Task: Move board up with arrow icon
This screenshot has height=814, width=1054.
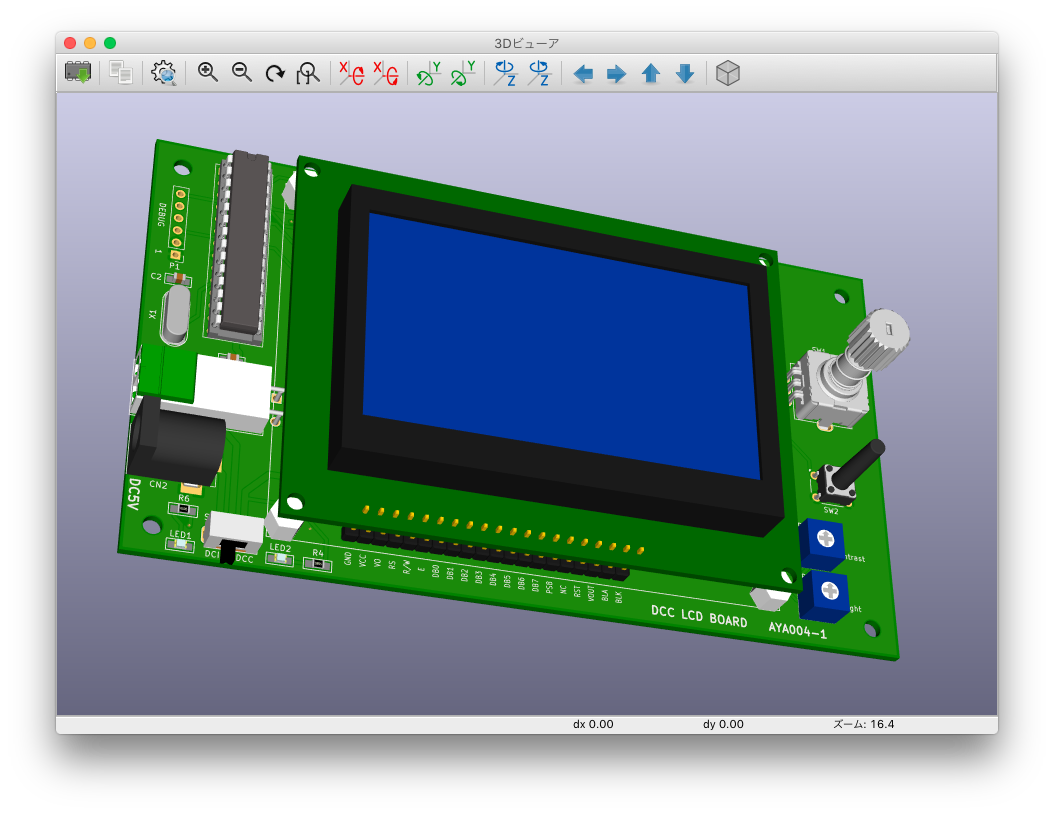Action: click(650, 73)
